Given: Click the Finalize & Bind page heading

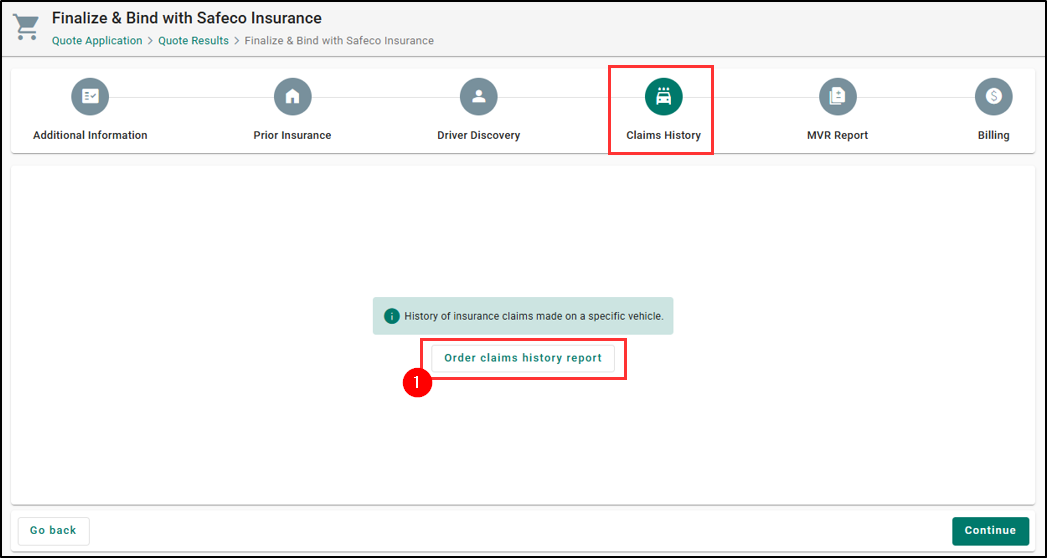Looking at the screenshot, I should pos(187,18).
